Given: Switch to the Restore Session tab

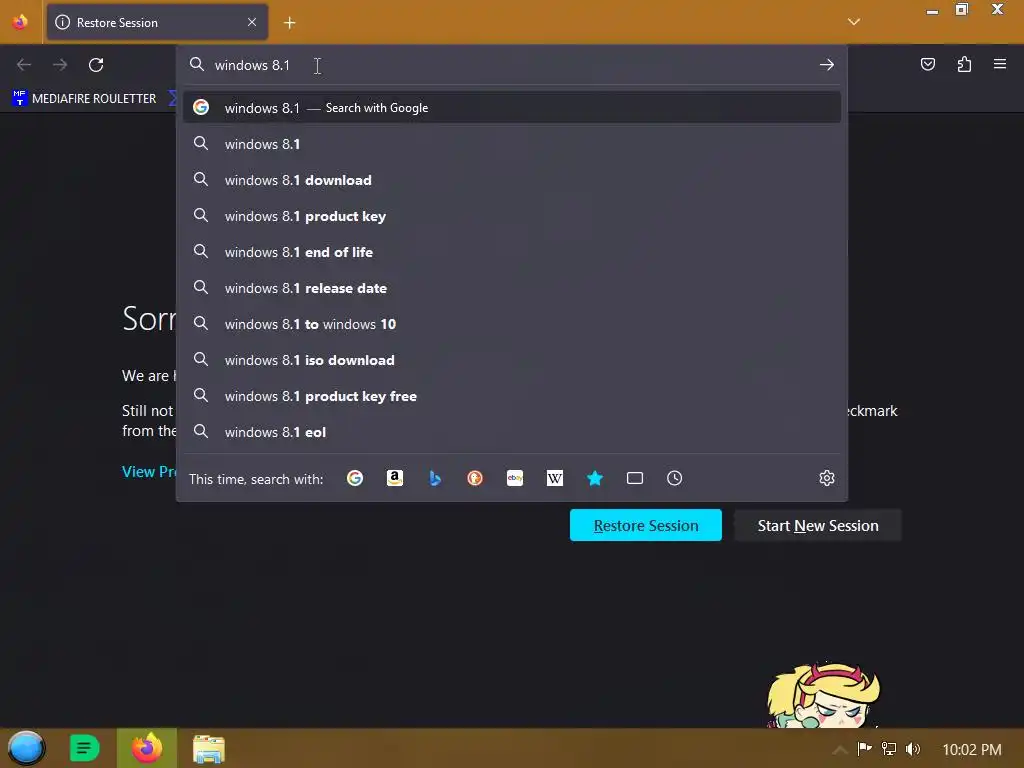Looking at the screenshot, I should [157, 22].
